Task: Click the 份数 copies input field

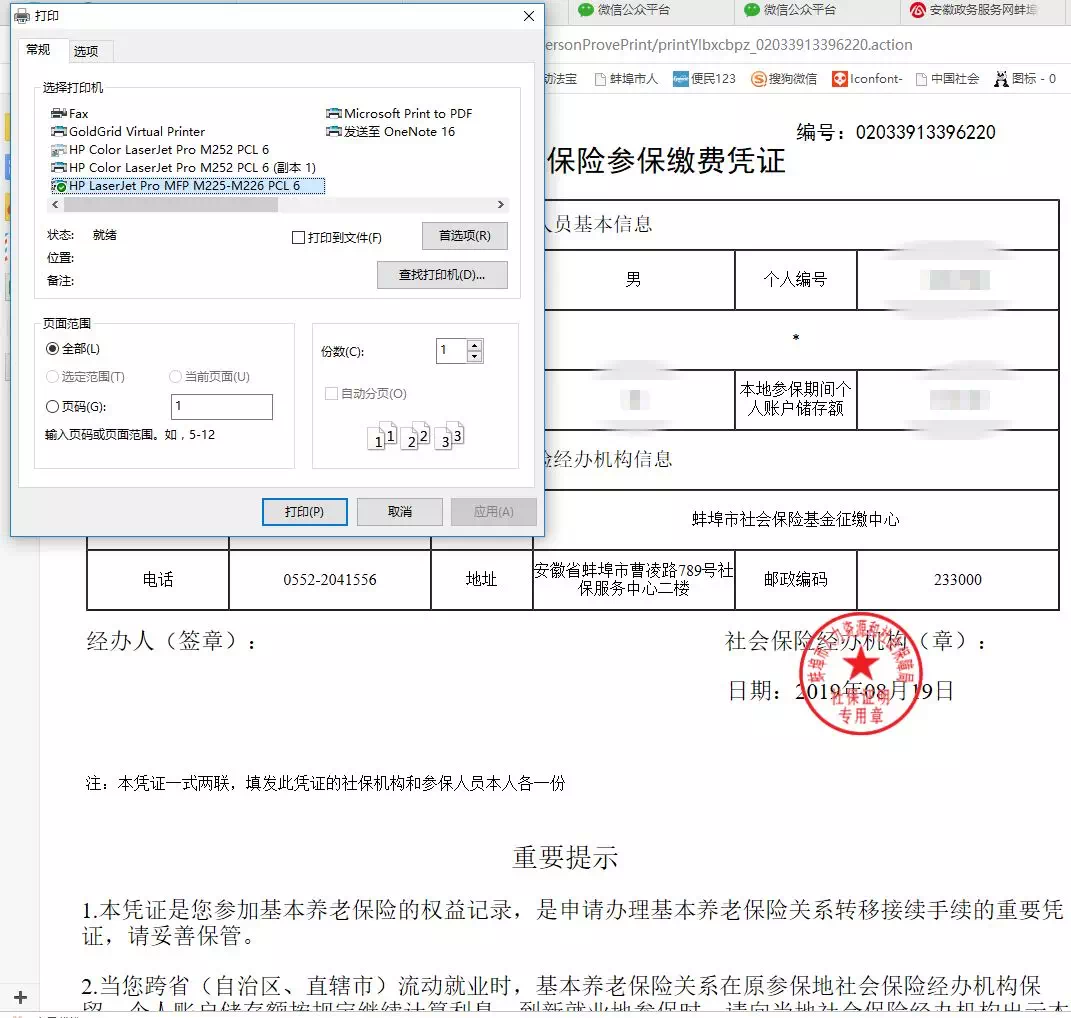Action: coord(451,350)
